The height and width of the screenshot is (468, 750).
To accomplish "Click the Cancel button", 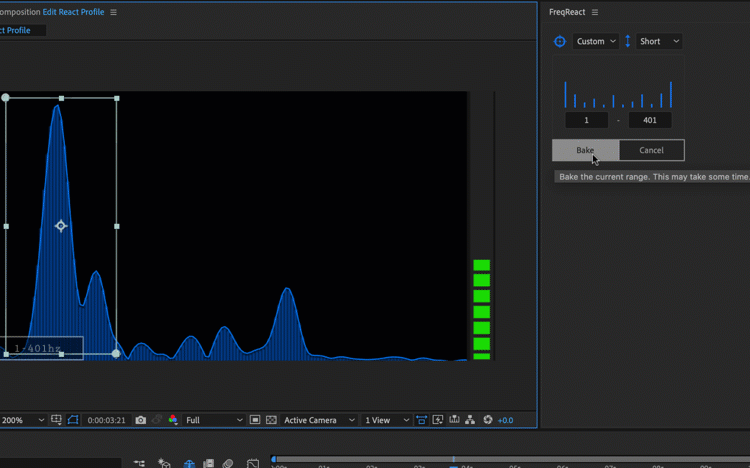I will pos(651,150).
